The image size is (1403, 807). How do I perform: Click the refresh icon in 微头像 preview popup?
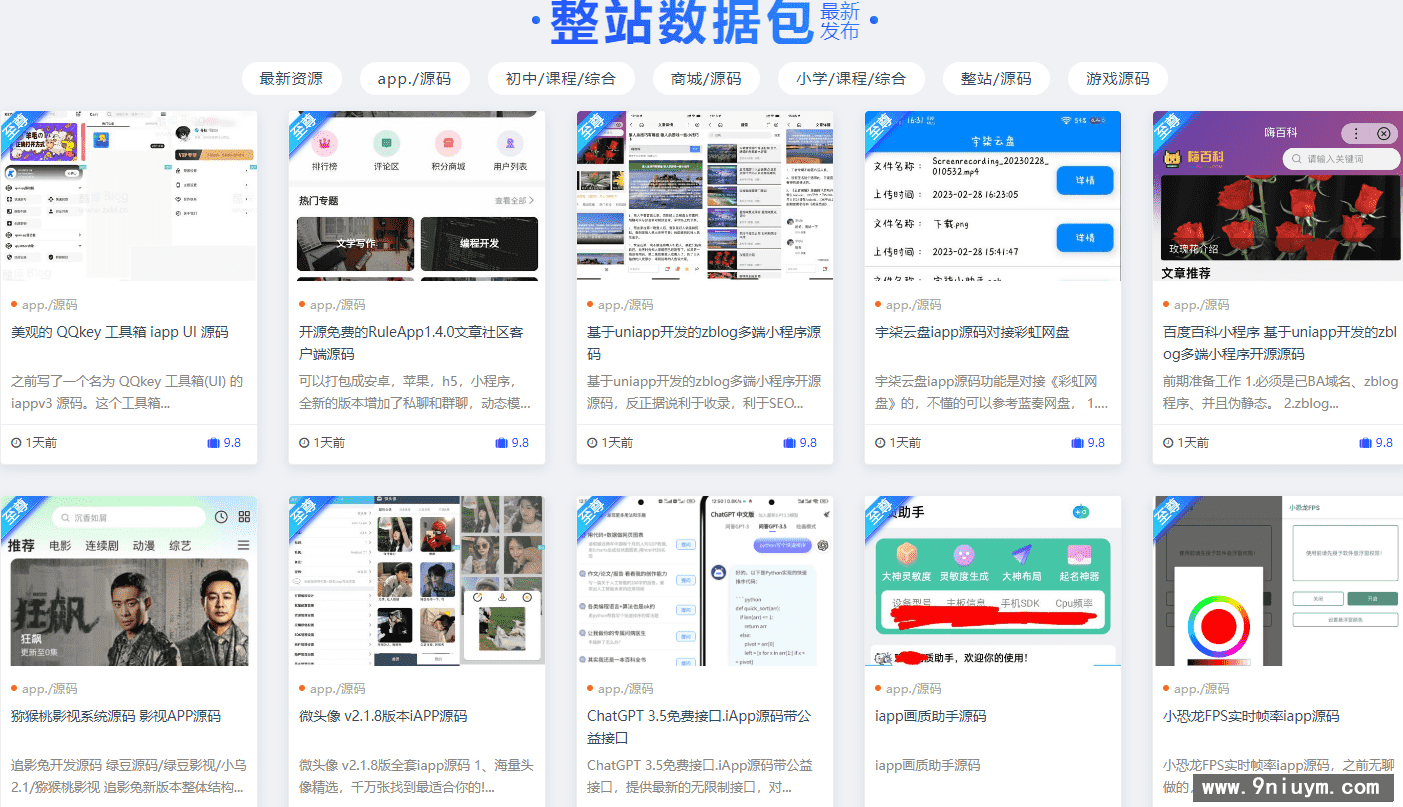coord(478,596)
